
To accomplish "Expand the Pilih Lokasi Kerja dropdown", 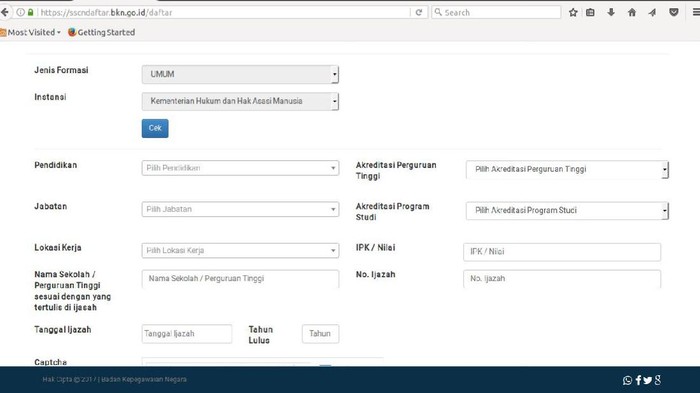I will click(x=240, y=251).
